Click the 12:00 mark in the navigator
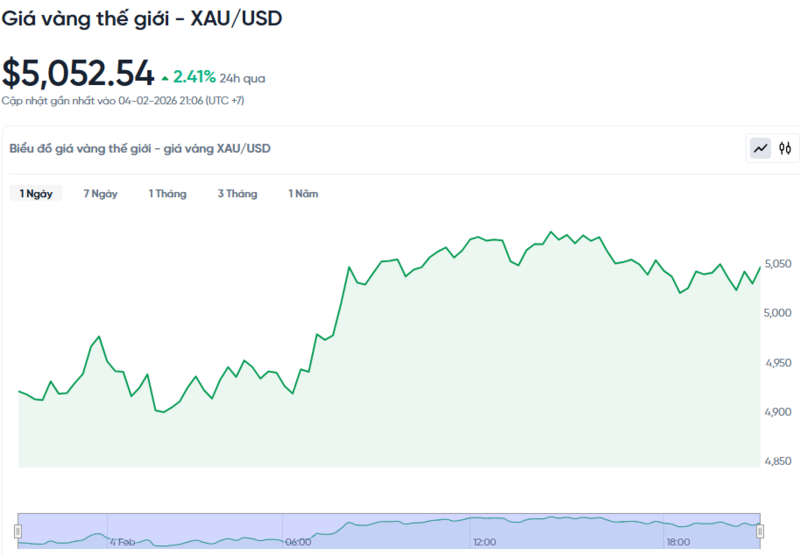This screenshot has width=800, height=556. 485,542
